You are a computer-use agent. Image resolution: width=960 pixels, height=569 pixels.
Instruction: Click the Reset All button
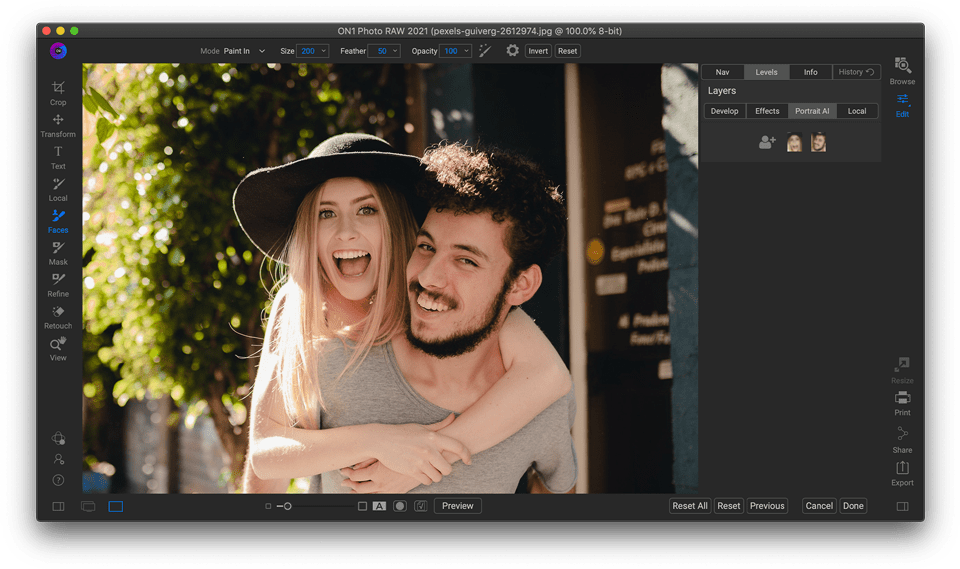tap(690, 506)
